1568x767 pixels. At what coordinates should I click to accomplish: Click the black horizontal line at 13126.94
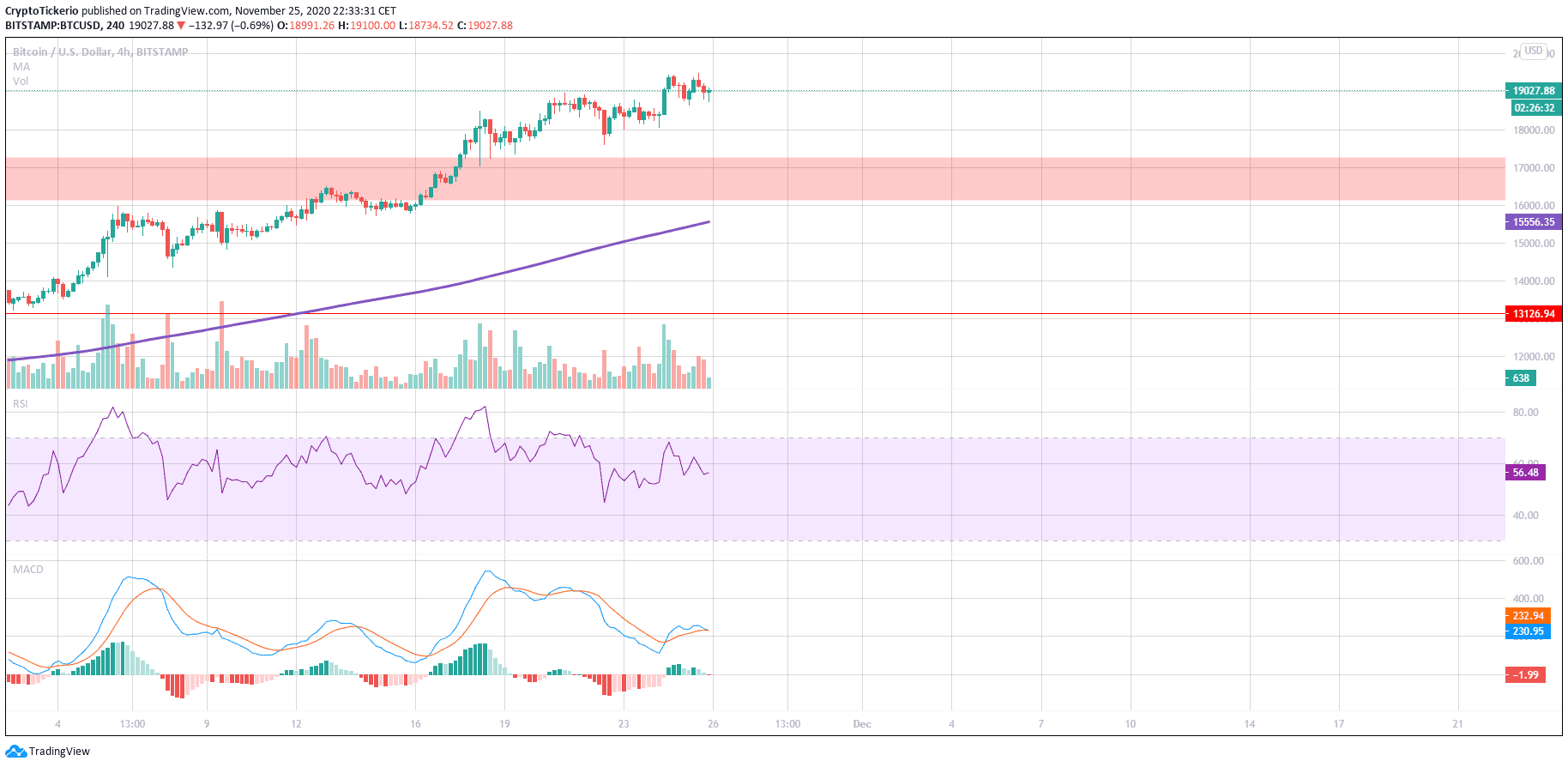pos(755,314)
